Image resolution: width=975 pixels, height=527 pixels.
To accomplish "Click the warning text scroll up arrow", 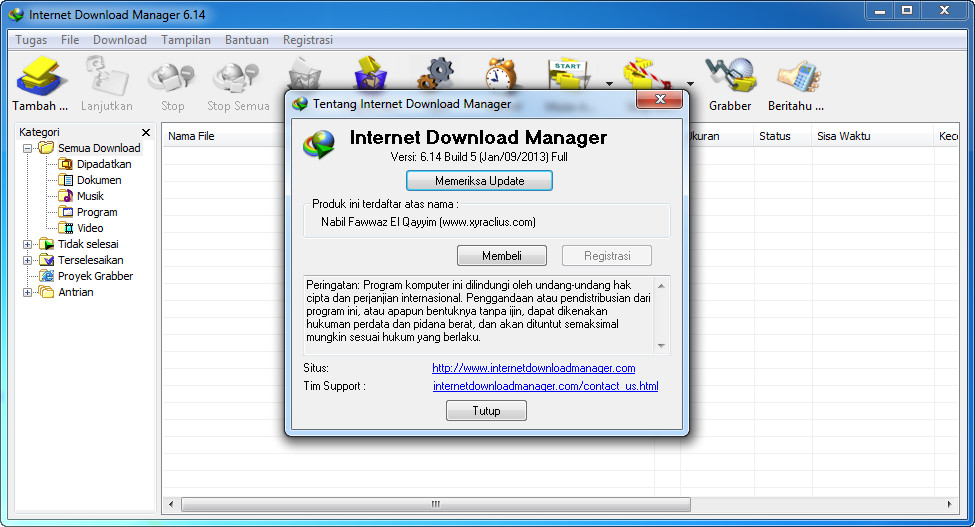I will (662, 286).
